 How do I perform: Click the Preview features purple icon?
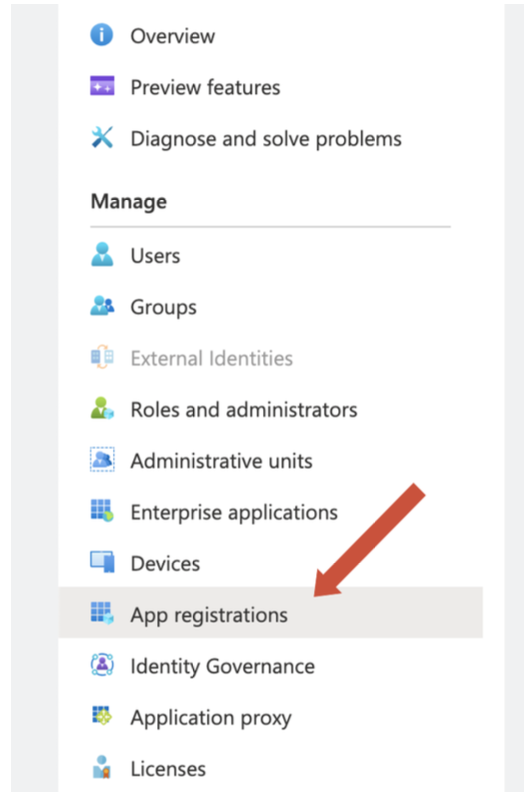coord(102,86)
